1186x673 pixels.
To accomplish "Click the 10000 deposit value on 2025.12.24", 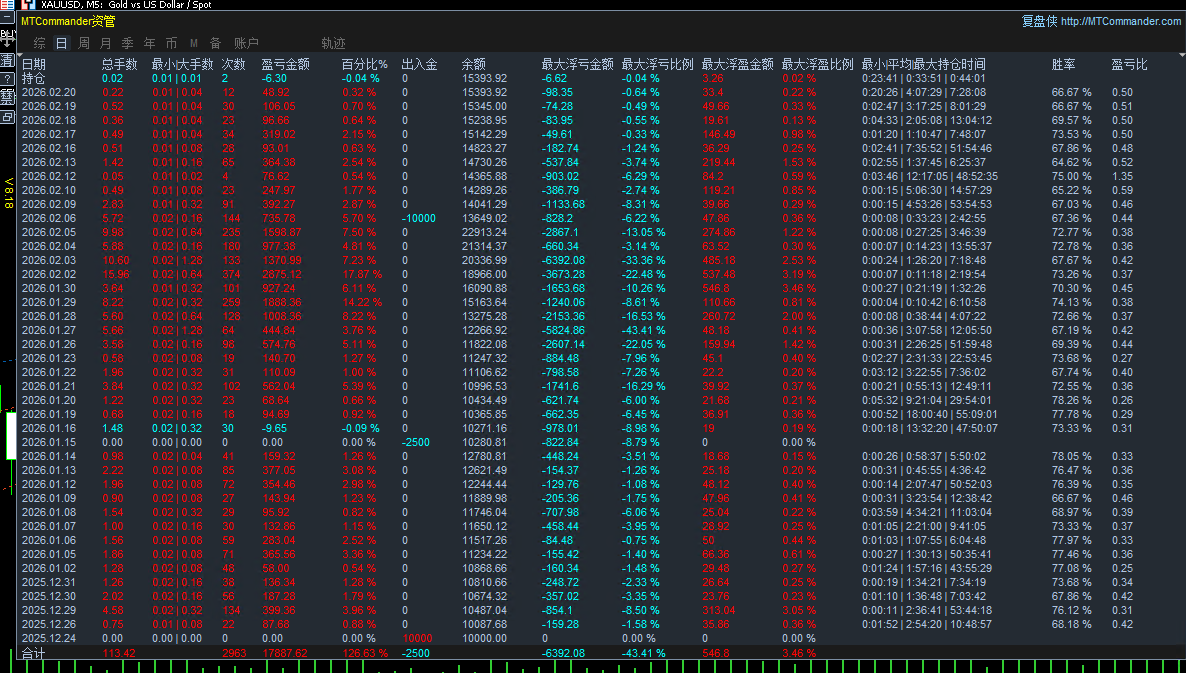I will 416,638.
